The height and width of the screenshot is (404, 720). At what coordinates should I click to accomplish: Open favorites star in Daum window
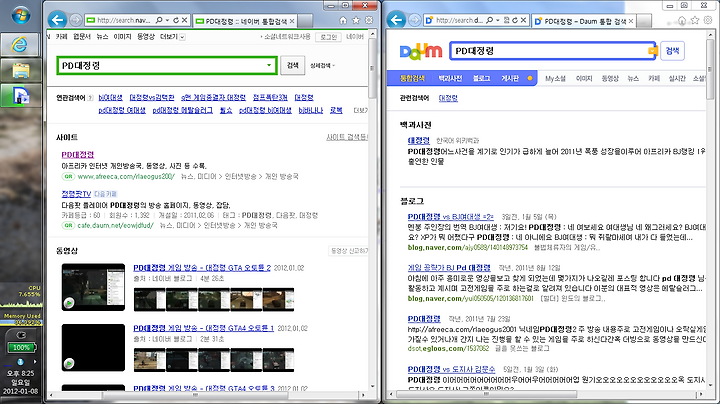695,20
